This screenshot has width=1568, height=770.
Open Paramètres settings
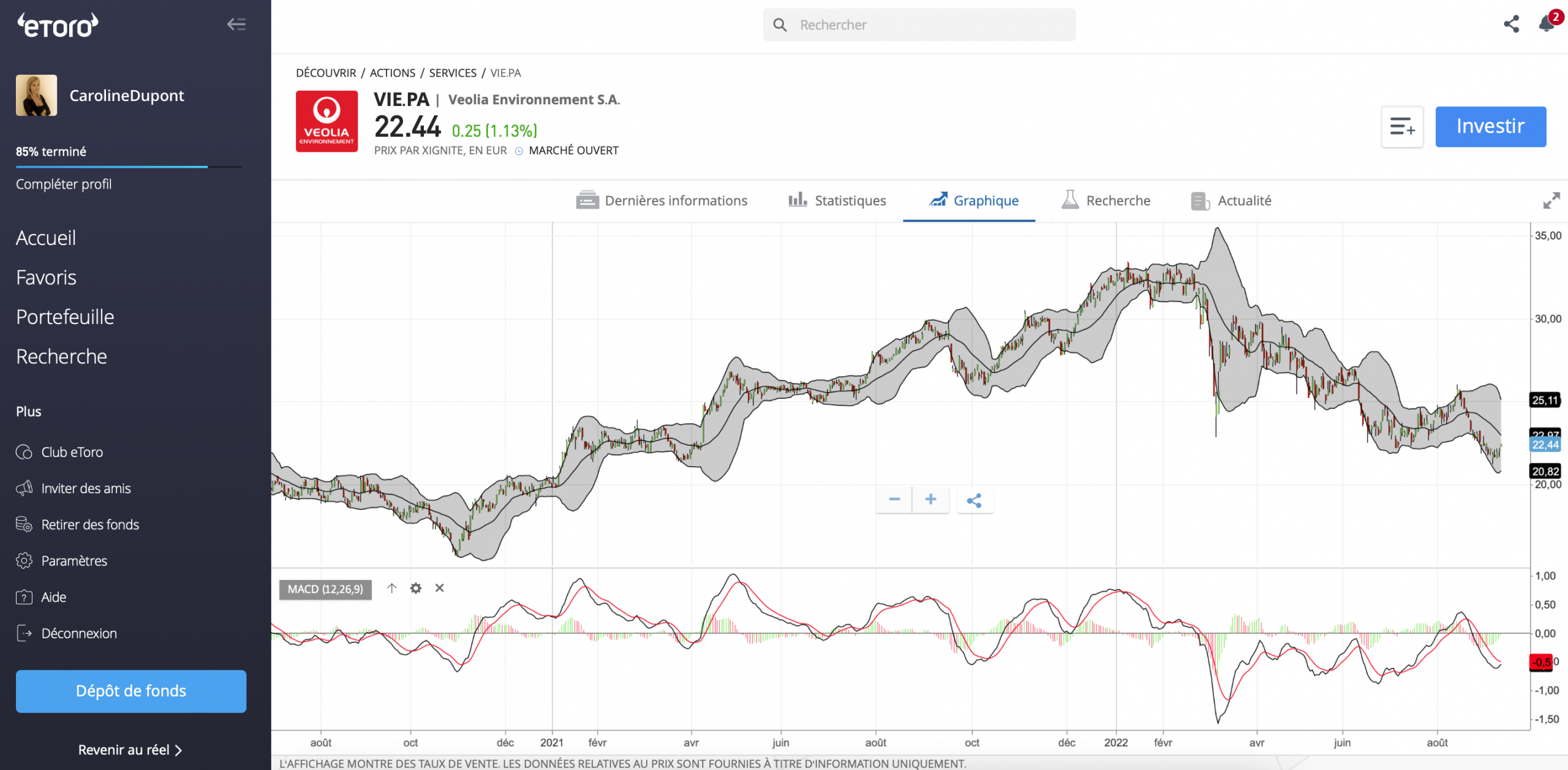coord(62,561)
